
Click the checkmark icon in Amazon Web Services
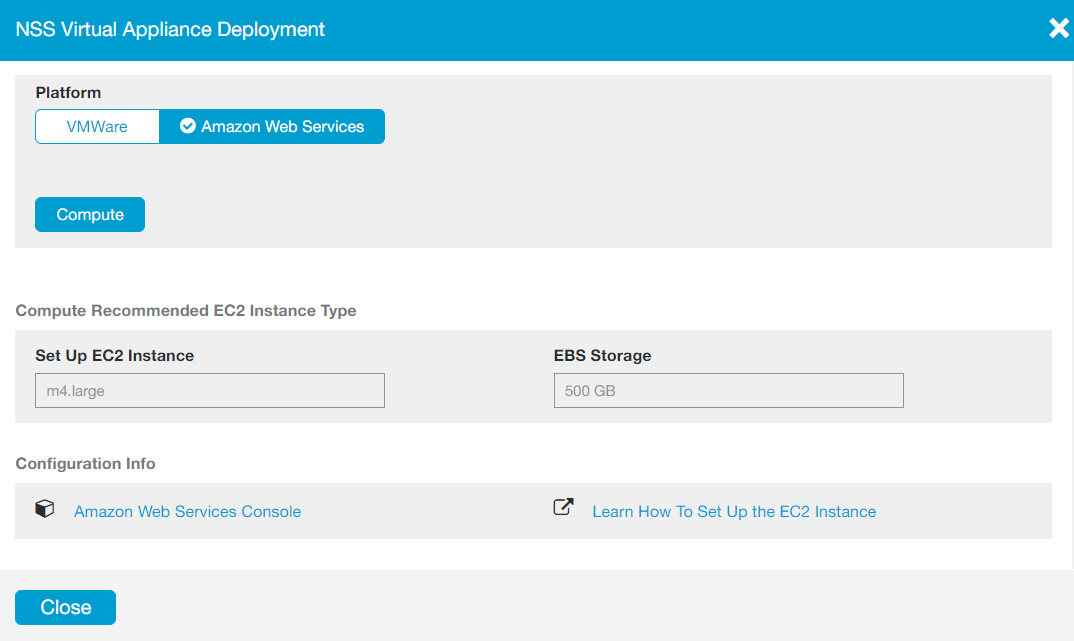[187, 127]
